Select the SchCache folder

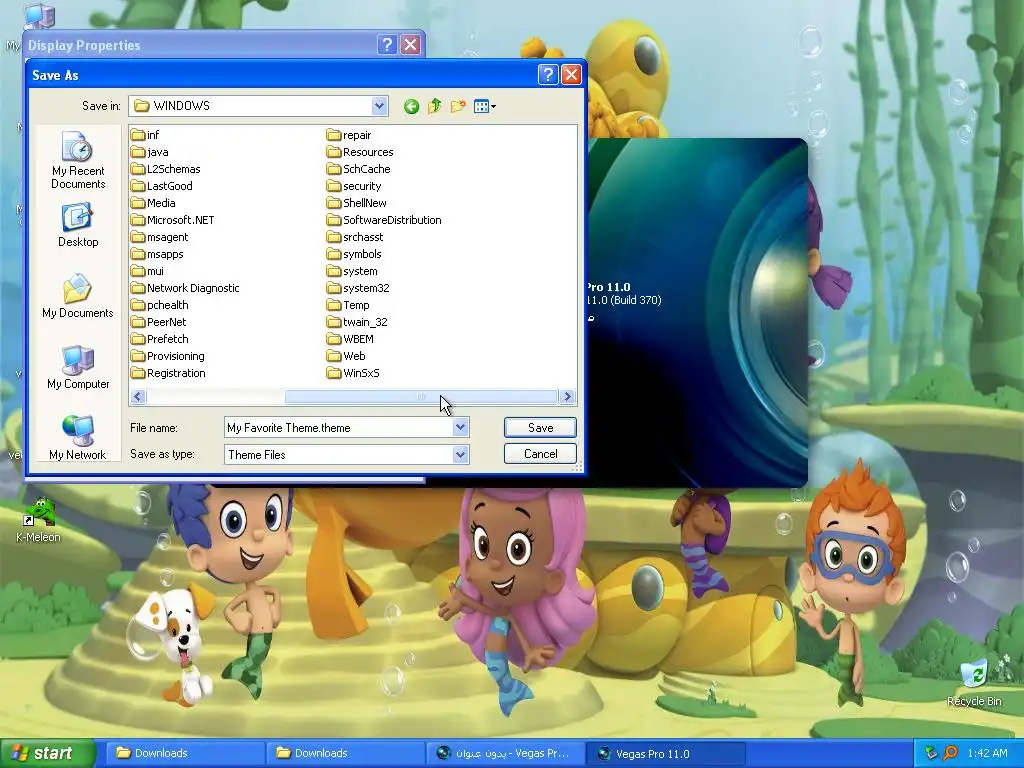pos(359,168)
